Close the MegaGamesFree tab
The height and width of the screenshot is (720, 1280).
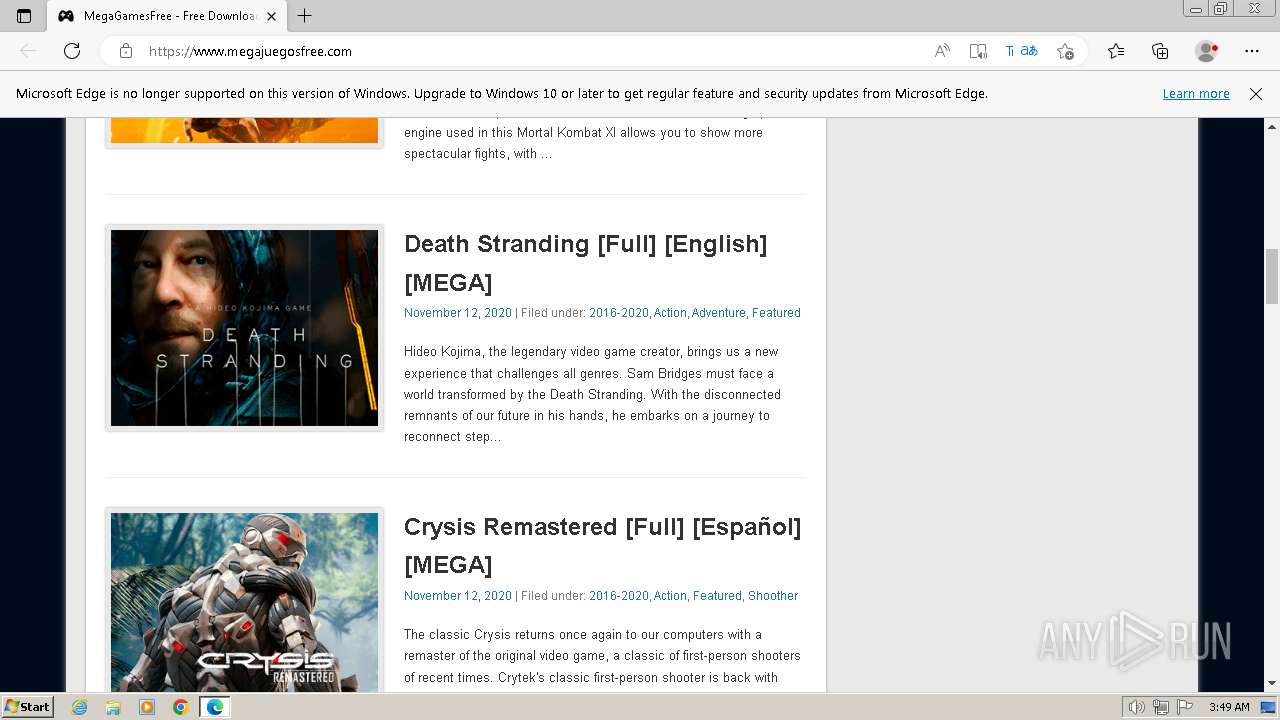271,16
